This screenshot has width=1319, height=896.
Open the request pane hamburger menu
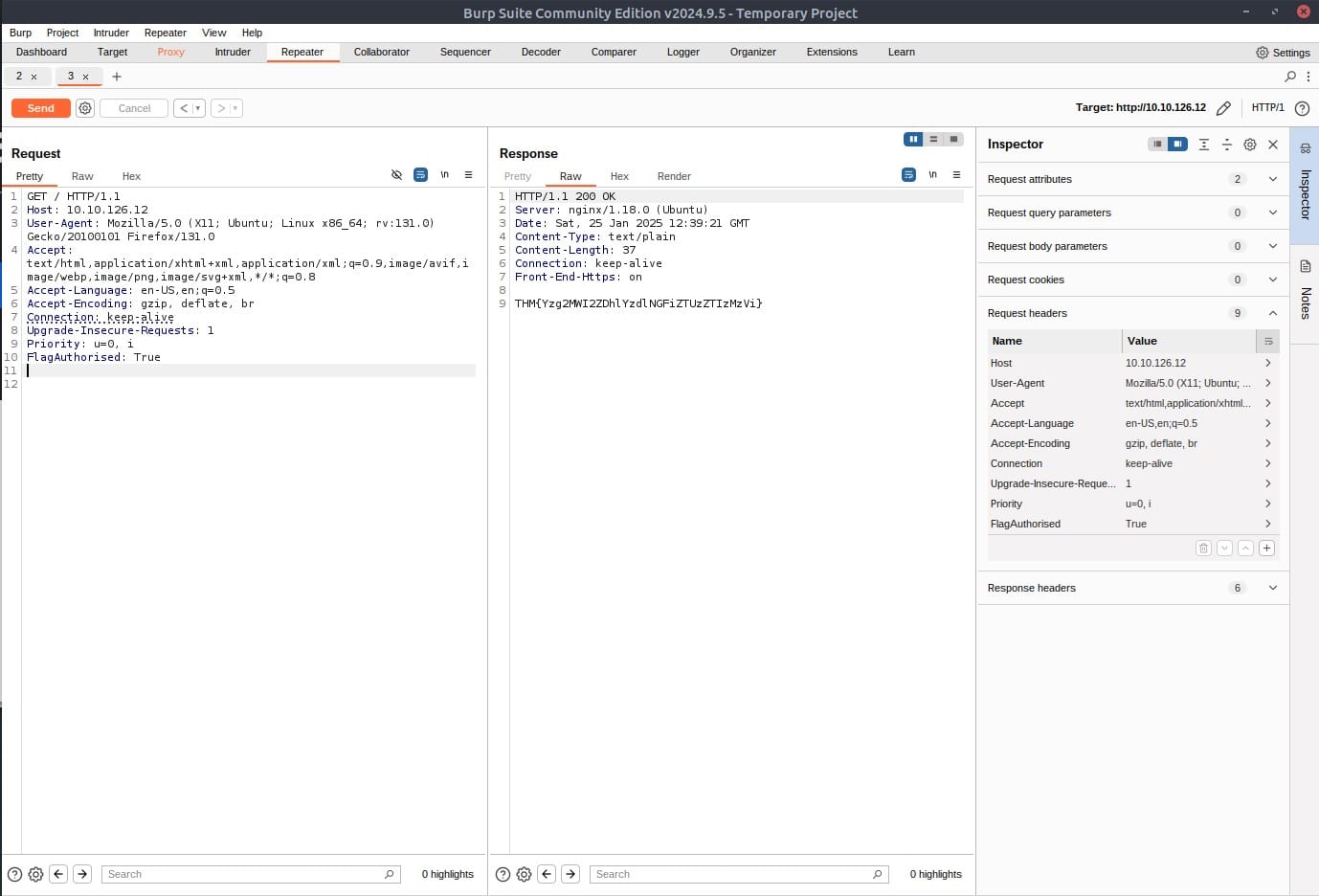(x=468, y=175)
